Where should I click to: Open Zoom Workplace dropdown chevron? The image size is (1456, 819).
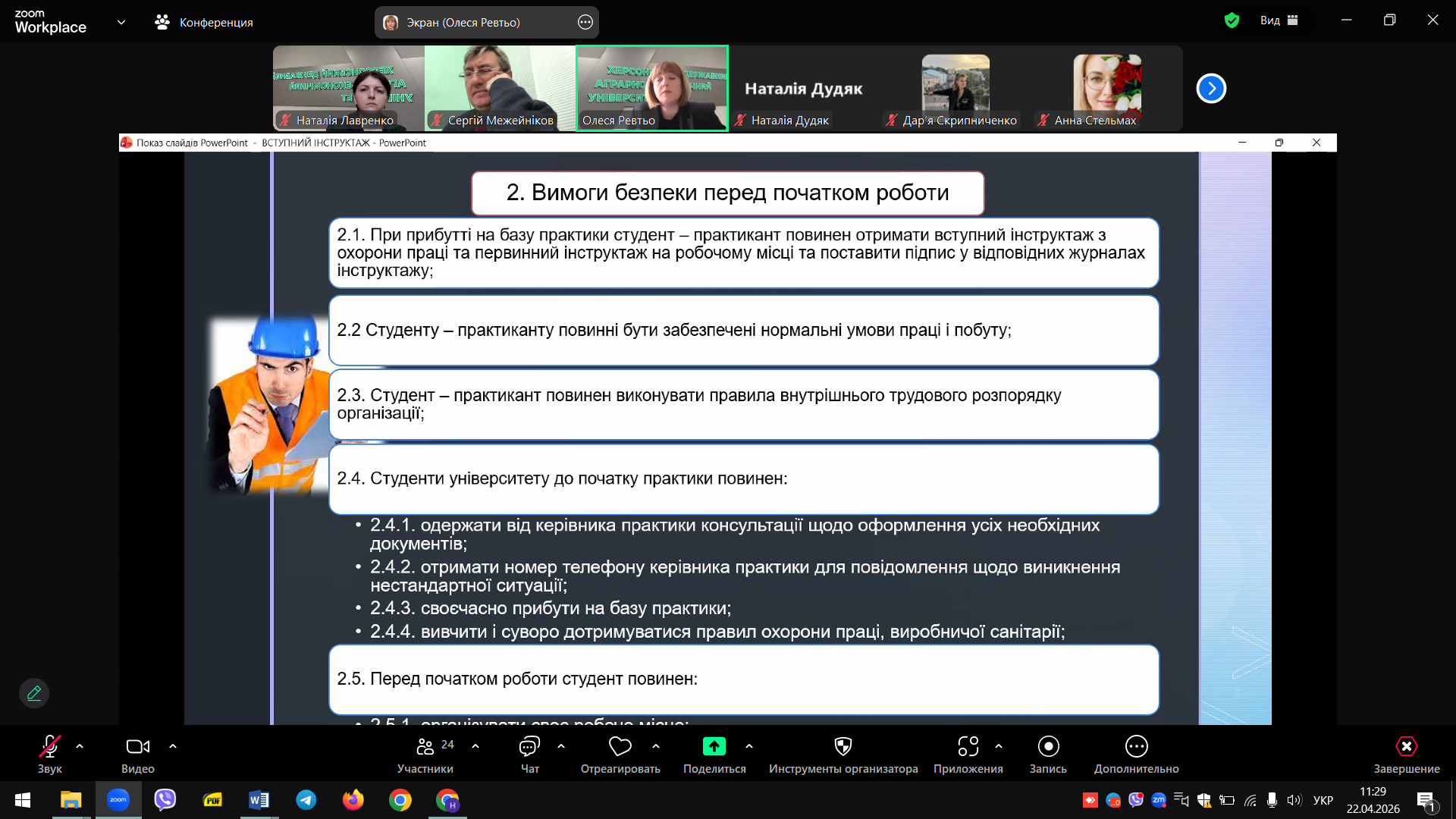point(121,23)
